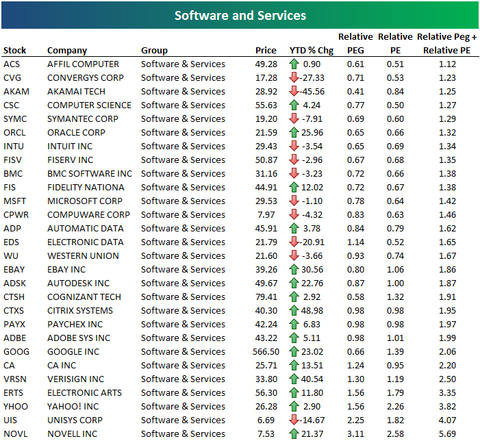Image resolution: width=480 pixels, height=441 pixels.
Task: Click the green up arrow in CSC row
Action: coord(294,105)
